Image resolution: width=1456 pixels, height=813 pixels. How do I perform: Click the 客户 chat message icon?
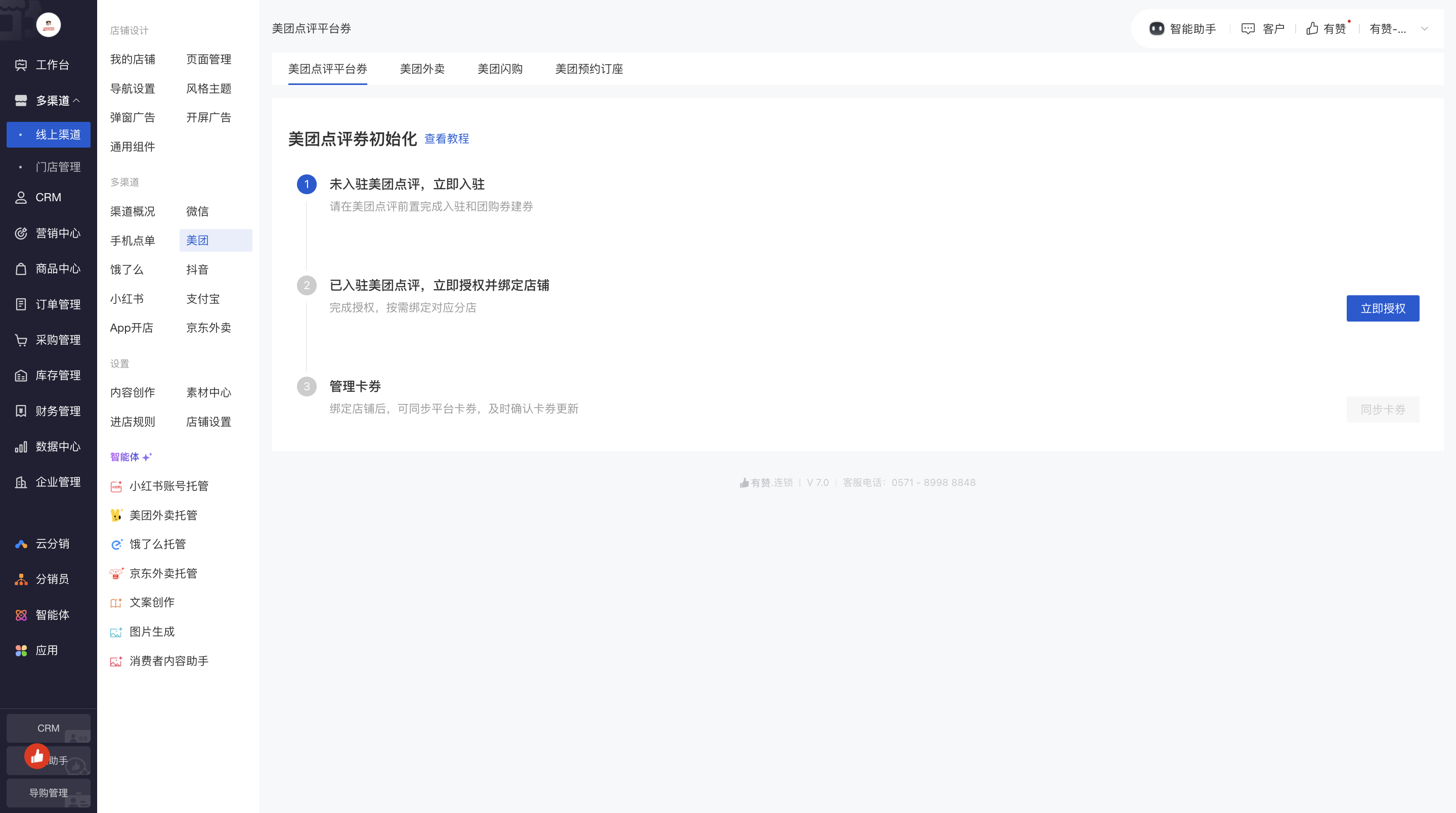tap(1248, 29)
